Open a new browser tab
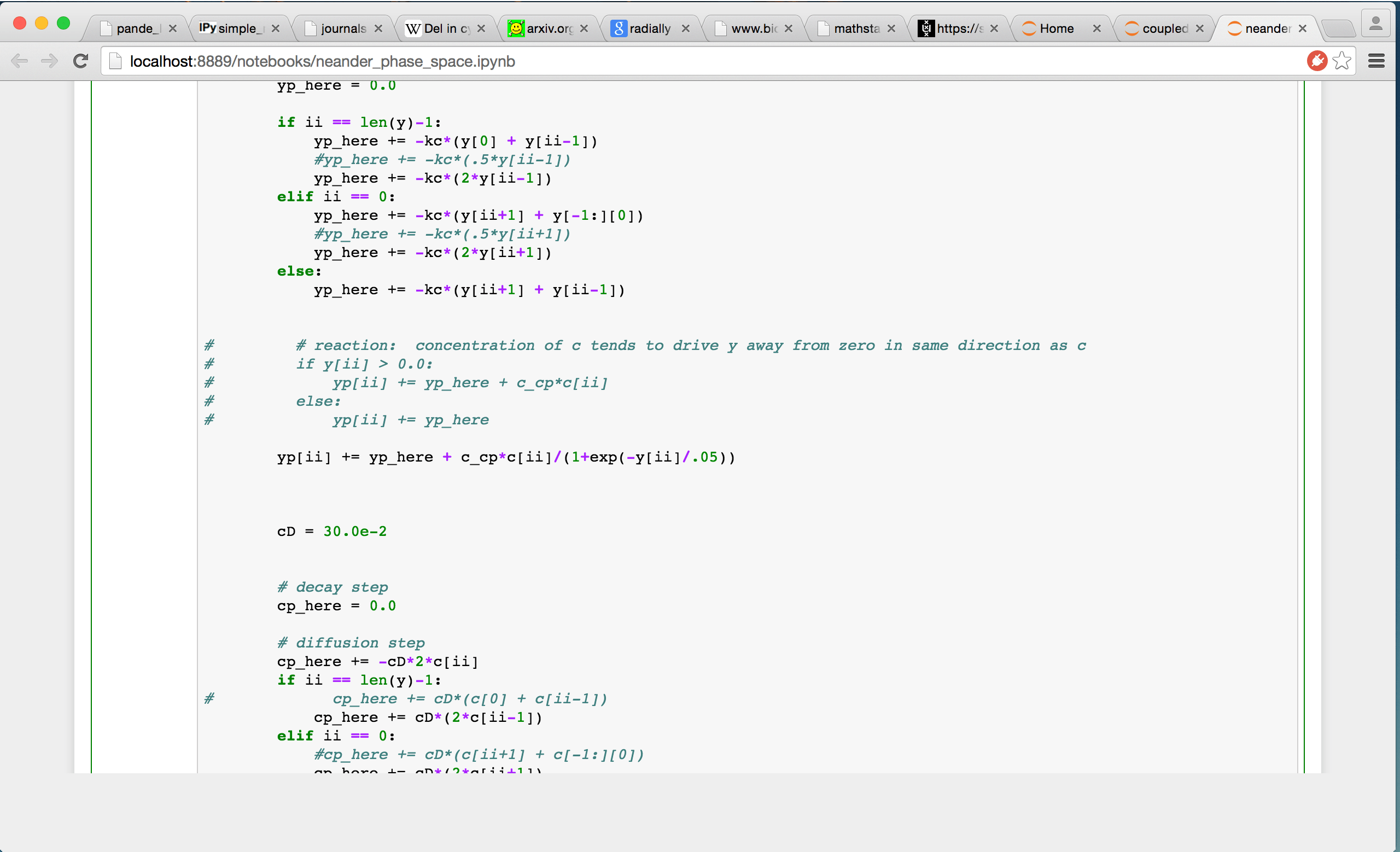 pyautogui.click(x=1339, y=27)
